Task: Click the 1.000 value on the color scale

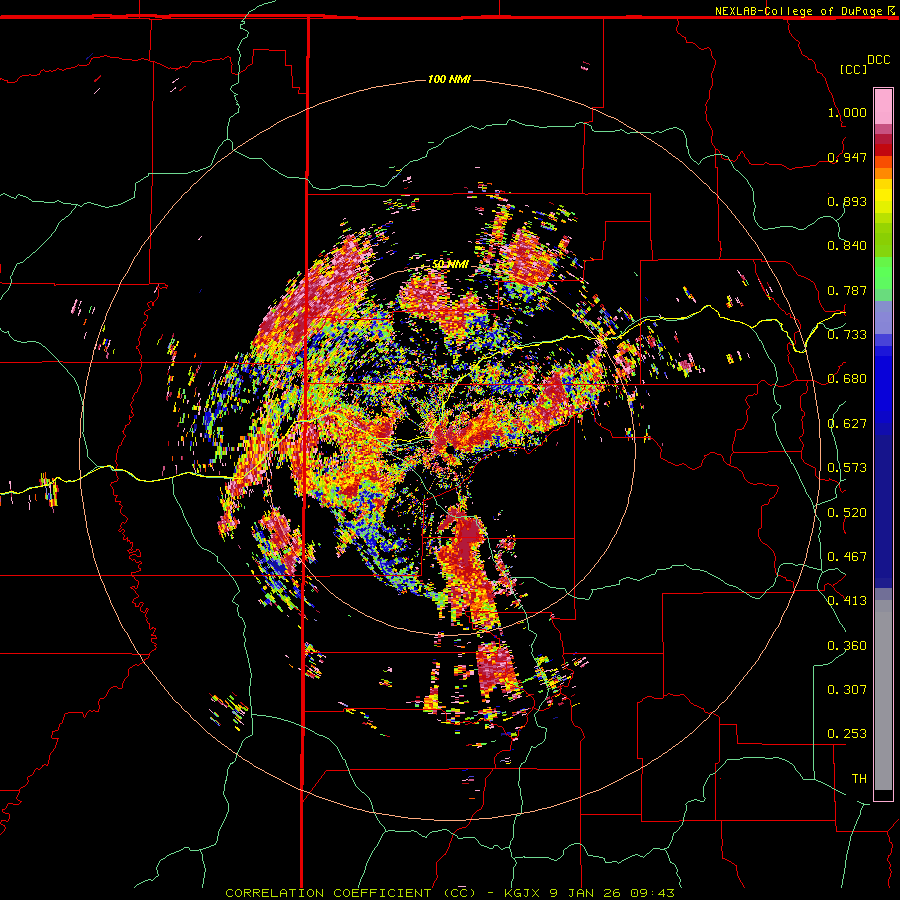Action: tap(847, 112)
